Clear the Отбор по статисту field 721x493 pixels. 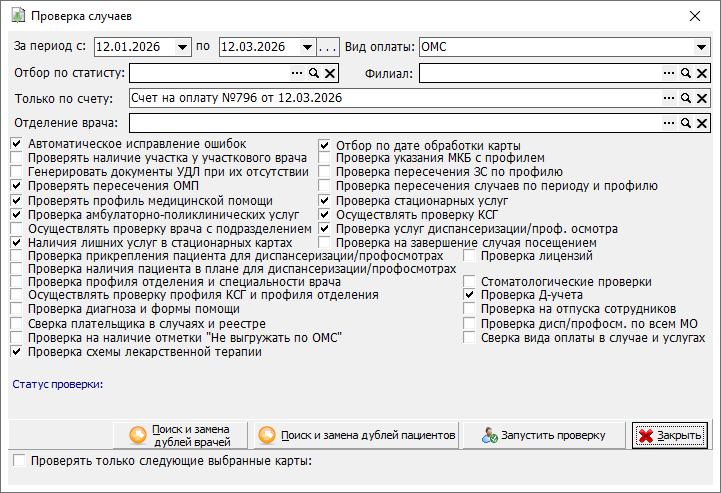[331, 73]
